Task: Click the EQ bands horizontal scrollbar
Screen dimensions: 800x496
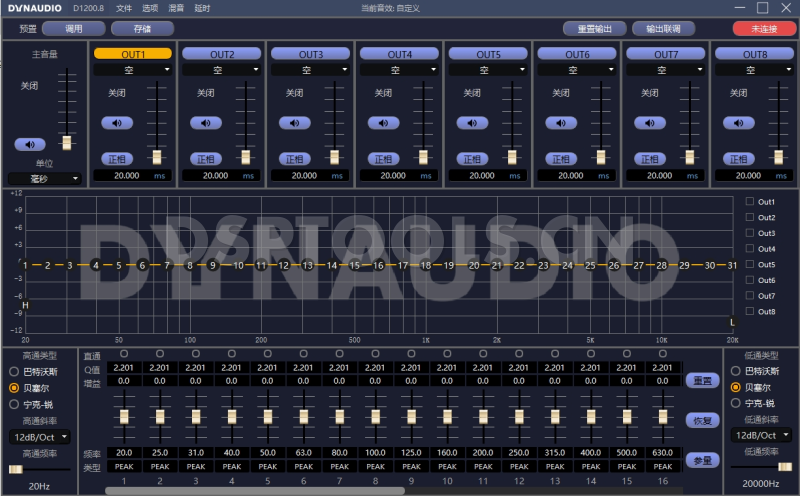Action: pos(255,491)
